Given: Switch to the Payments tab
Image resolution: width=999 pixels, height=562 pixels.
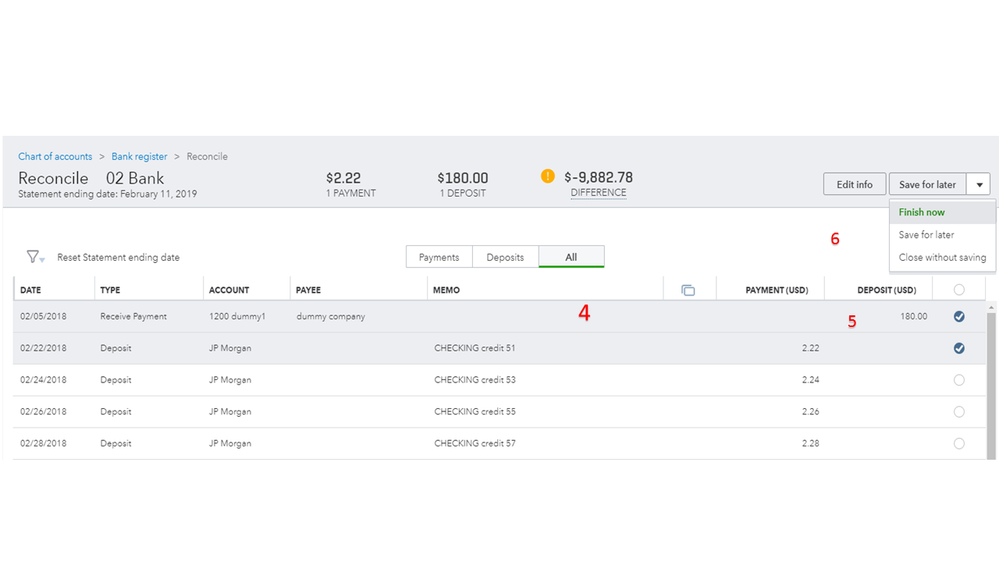Looking at the screenshot, I should tap(439, 257).
